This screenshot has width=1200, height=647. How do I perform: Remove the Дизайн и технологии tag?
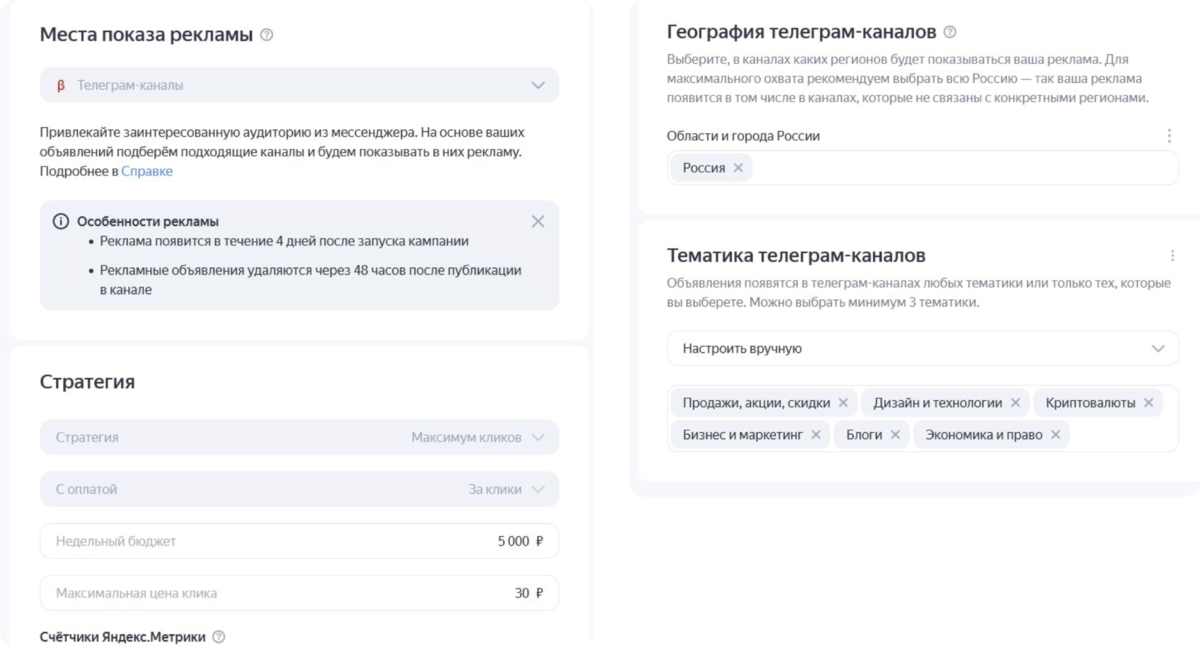pyautogui.click(x=1015, y=403)
